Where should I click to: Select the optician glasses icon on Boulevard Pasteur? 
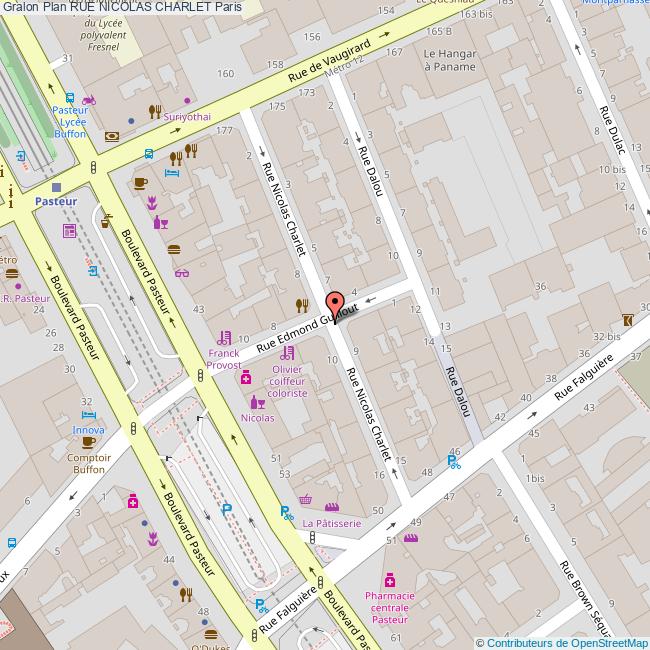pos(181,271)
